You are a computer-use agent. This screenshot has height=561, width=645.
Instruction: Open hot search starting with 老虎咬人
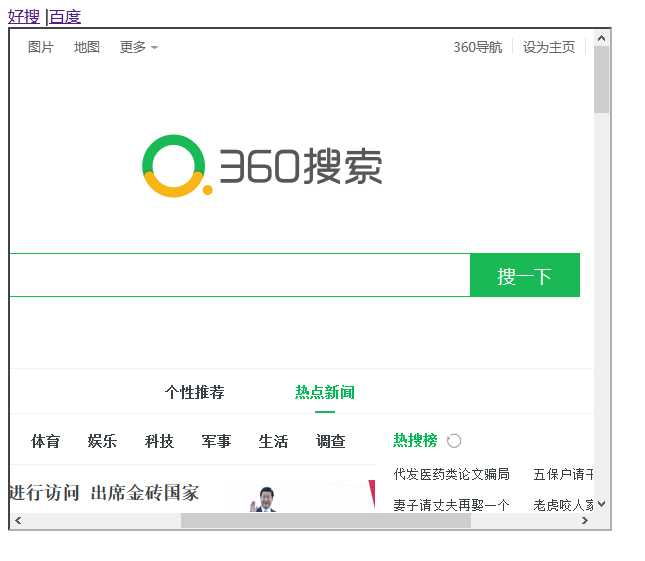point(563,504)
